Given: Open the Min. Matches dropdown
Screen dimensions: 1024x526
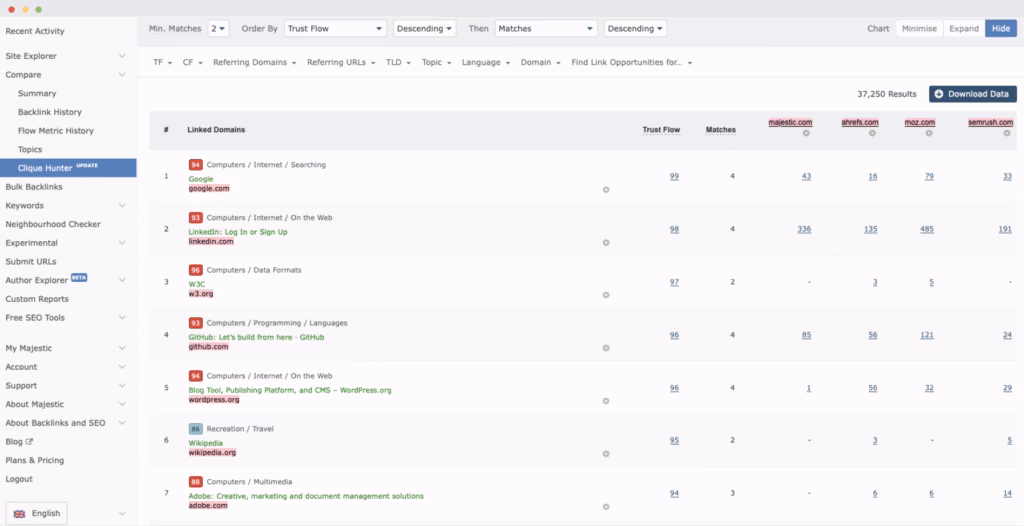Looking at the screenshot, I should click(x=218, y=29).
